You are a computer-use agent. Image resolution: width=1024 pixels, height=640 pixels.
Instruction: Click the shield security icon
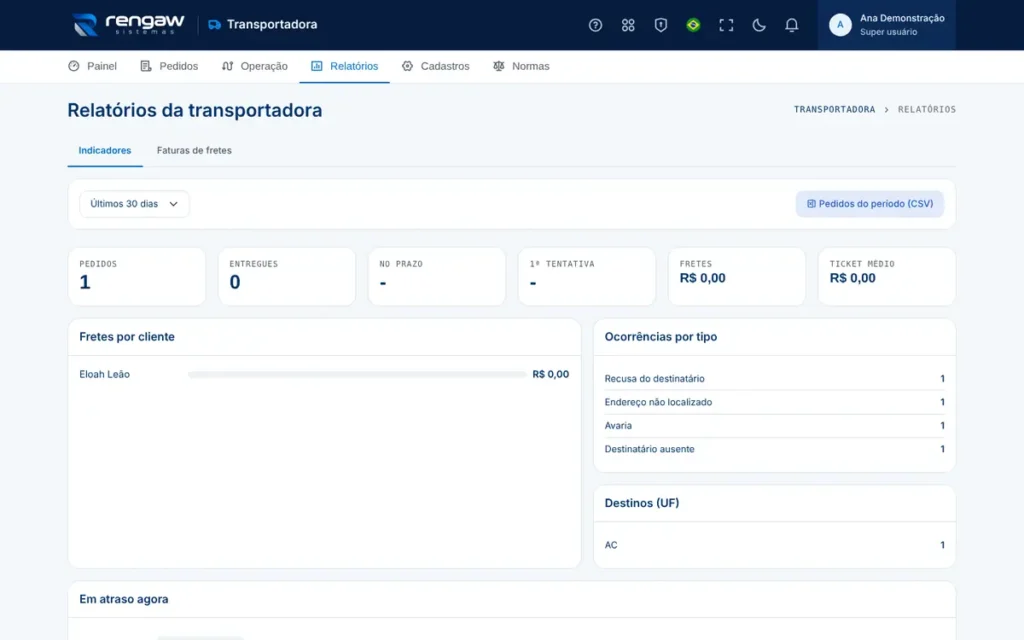click(x=660, y=25)
